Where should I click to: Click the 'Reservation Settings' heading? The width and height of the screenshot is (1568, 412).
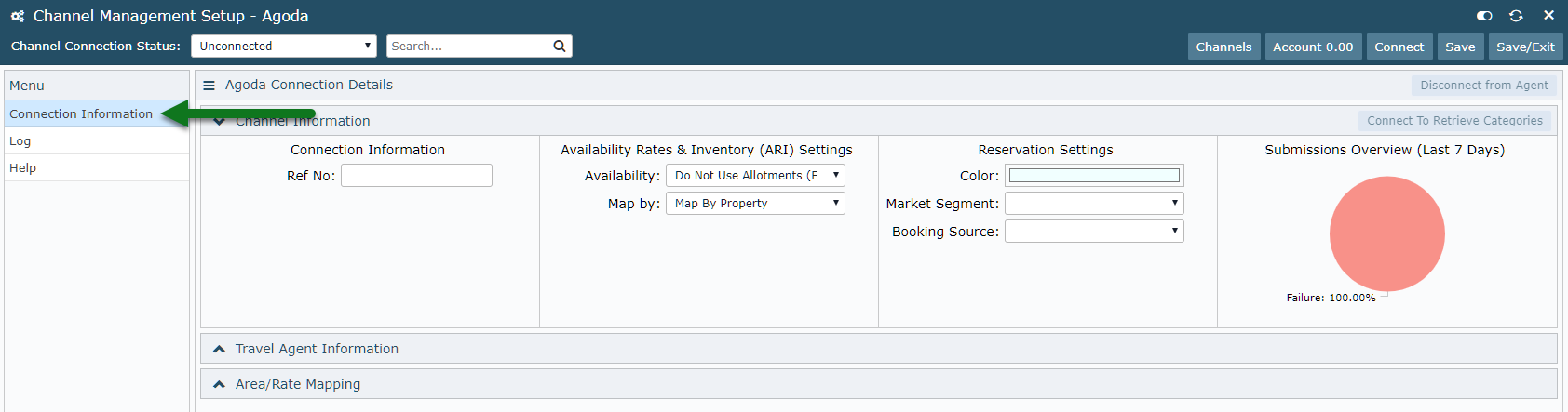click(1046, 150)
